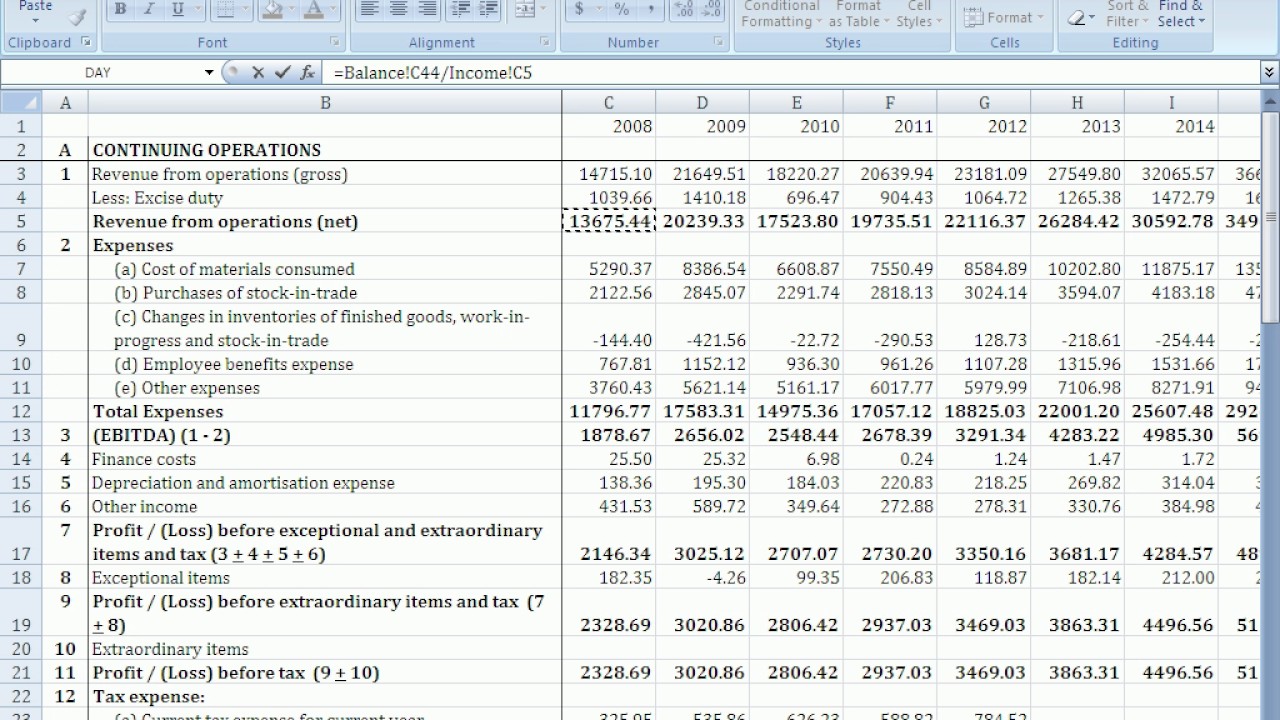Apply underline with the U icon
Screen dimensions: 1280x720
(x=177, y=10)
